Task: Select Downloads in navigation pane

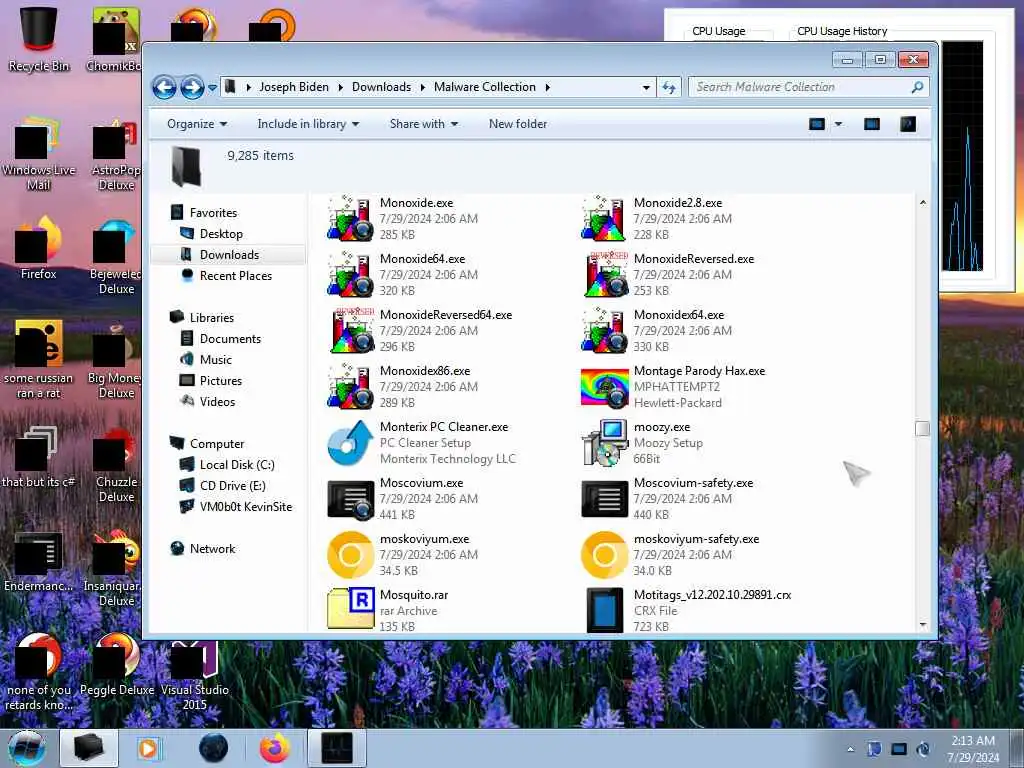Action: point(229,255)
